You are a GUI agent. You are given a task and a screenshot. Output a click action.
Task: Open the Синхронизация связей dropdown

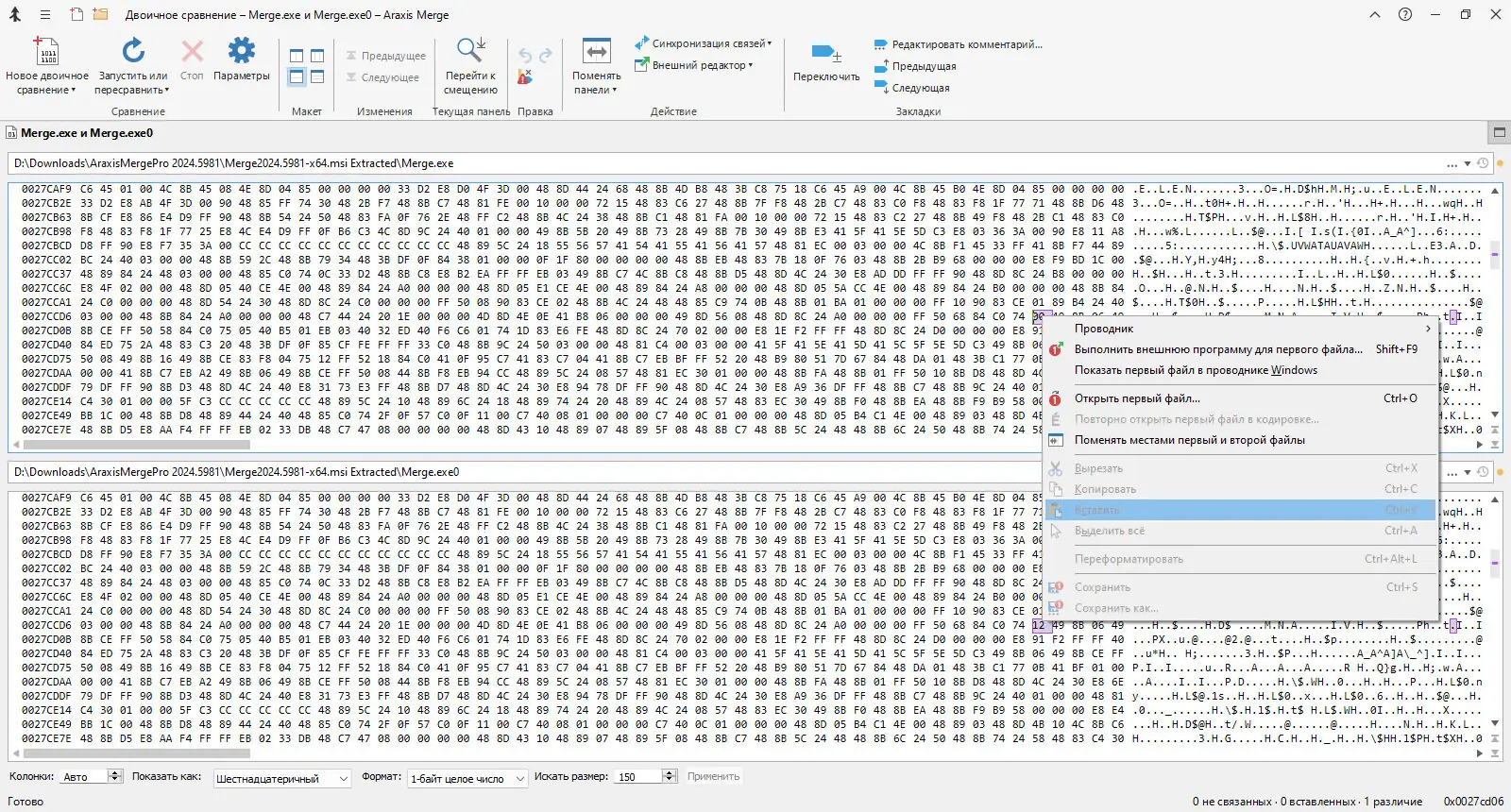pyautogui.click(x=703, y=43)
